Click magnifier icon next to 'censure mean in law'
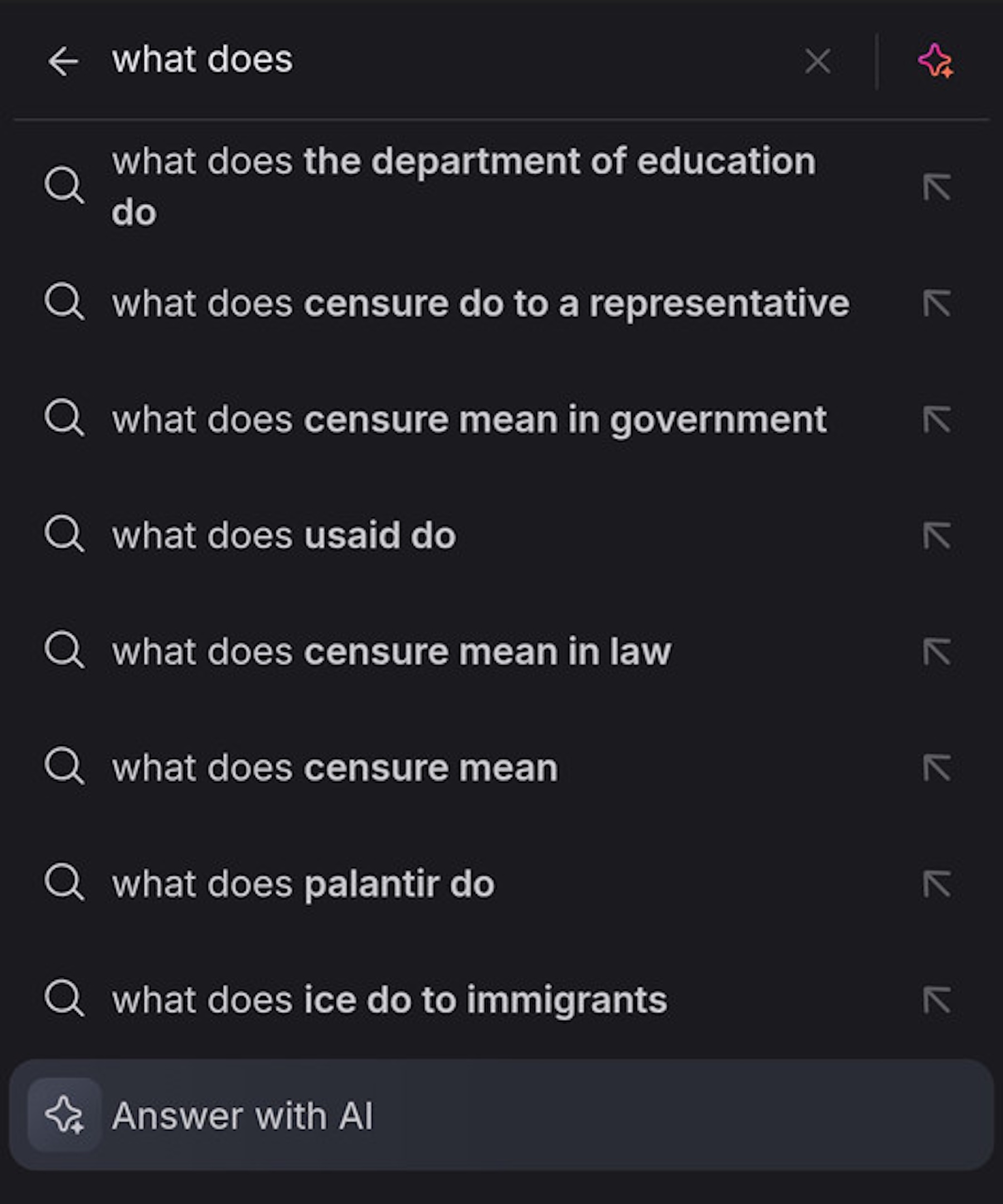The height and width of the screenshot is (1204, 1003). pyautogui.click(x=64, y=651)
